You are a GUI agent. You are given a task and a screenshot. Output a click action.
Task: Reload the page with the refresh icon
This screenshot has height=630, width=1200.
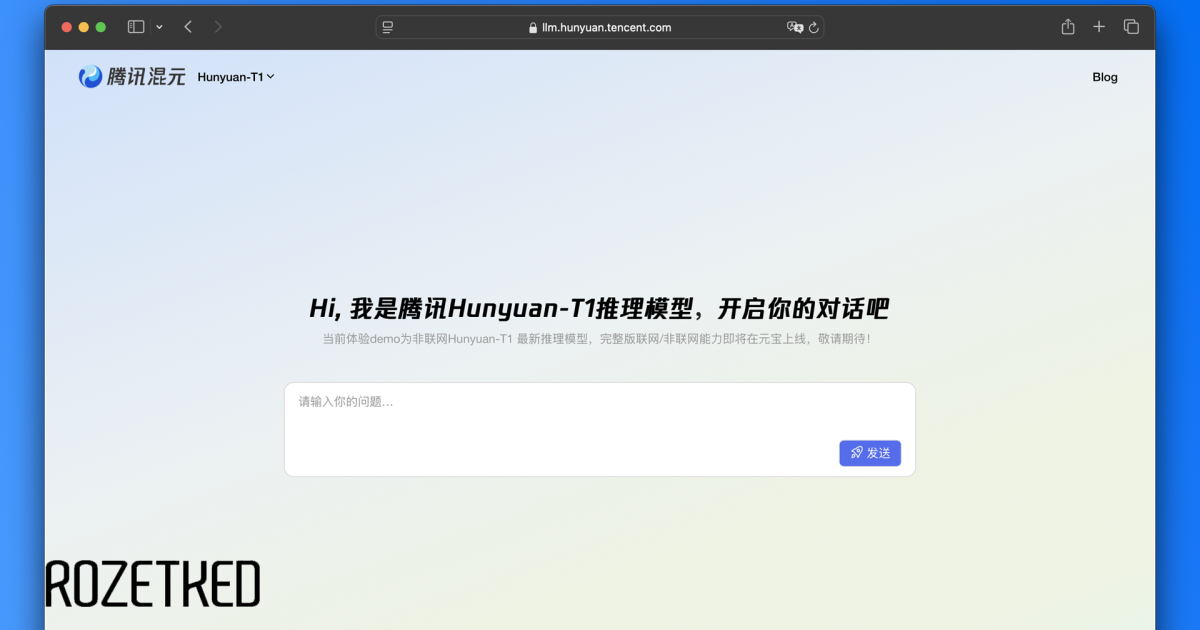(814, 27)
